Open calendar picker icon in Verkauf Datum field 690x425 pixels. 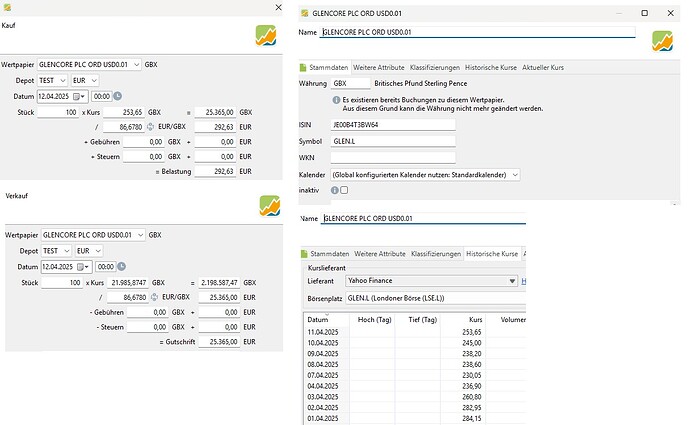click(82, 267)
